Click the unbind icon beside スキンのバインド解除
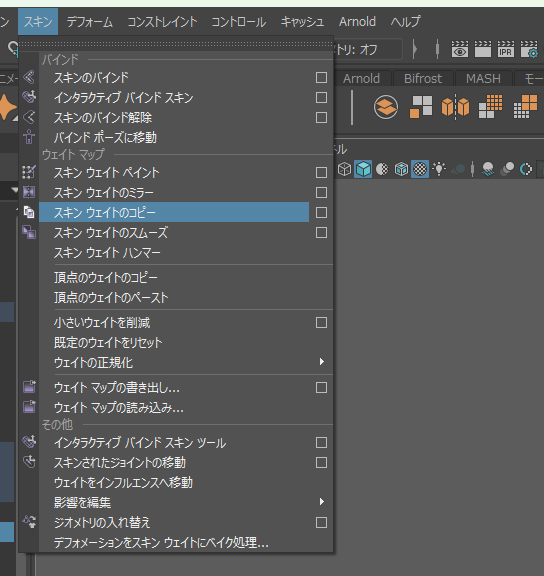This screenshot has width=544, height=576. point(29,118)
